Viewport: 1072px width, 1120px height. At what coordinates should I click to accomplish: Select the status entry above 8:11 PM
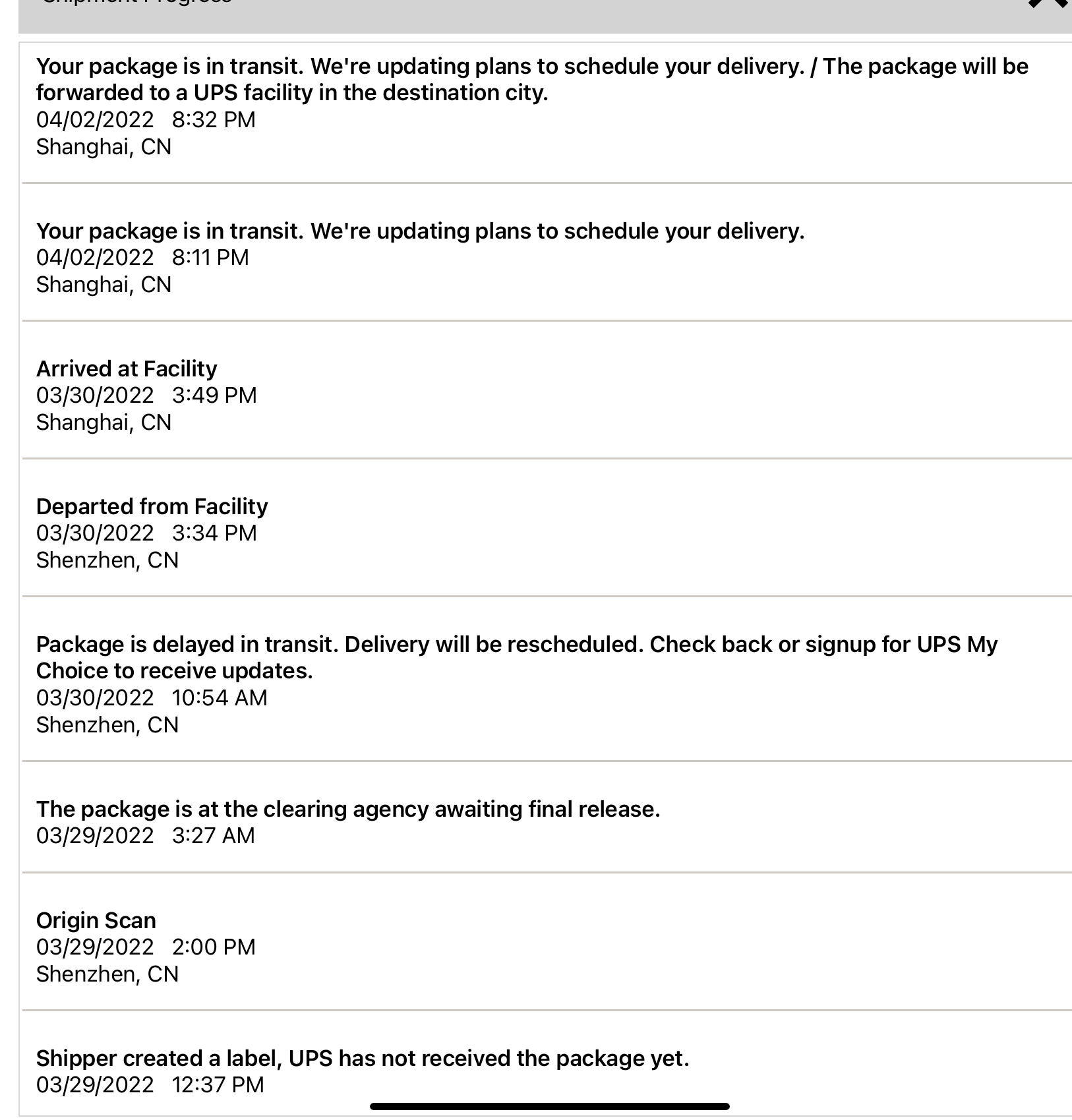(x=420, y=231)
